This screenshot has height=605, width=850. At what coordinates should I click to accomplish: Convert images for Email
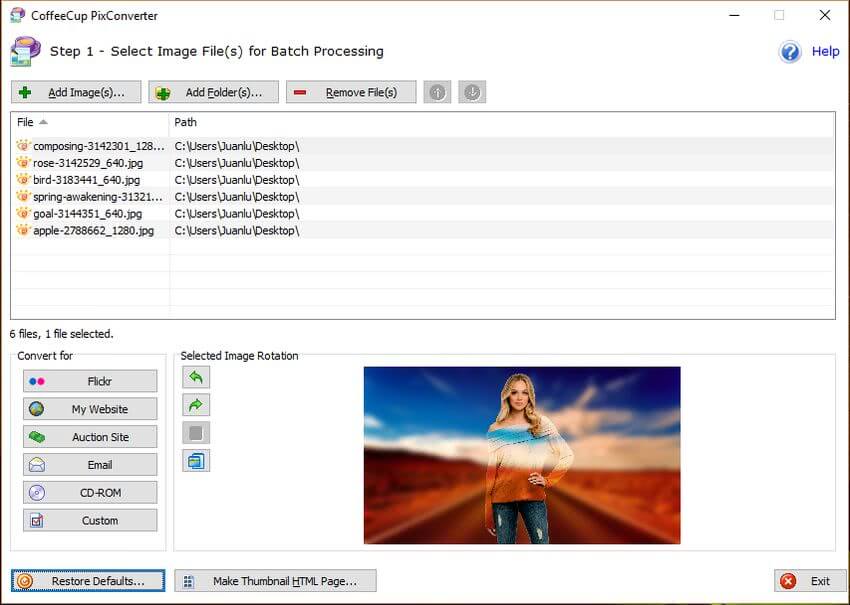90,465
